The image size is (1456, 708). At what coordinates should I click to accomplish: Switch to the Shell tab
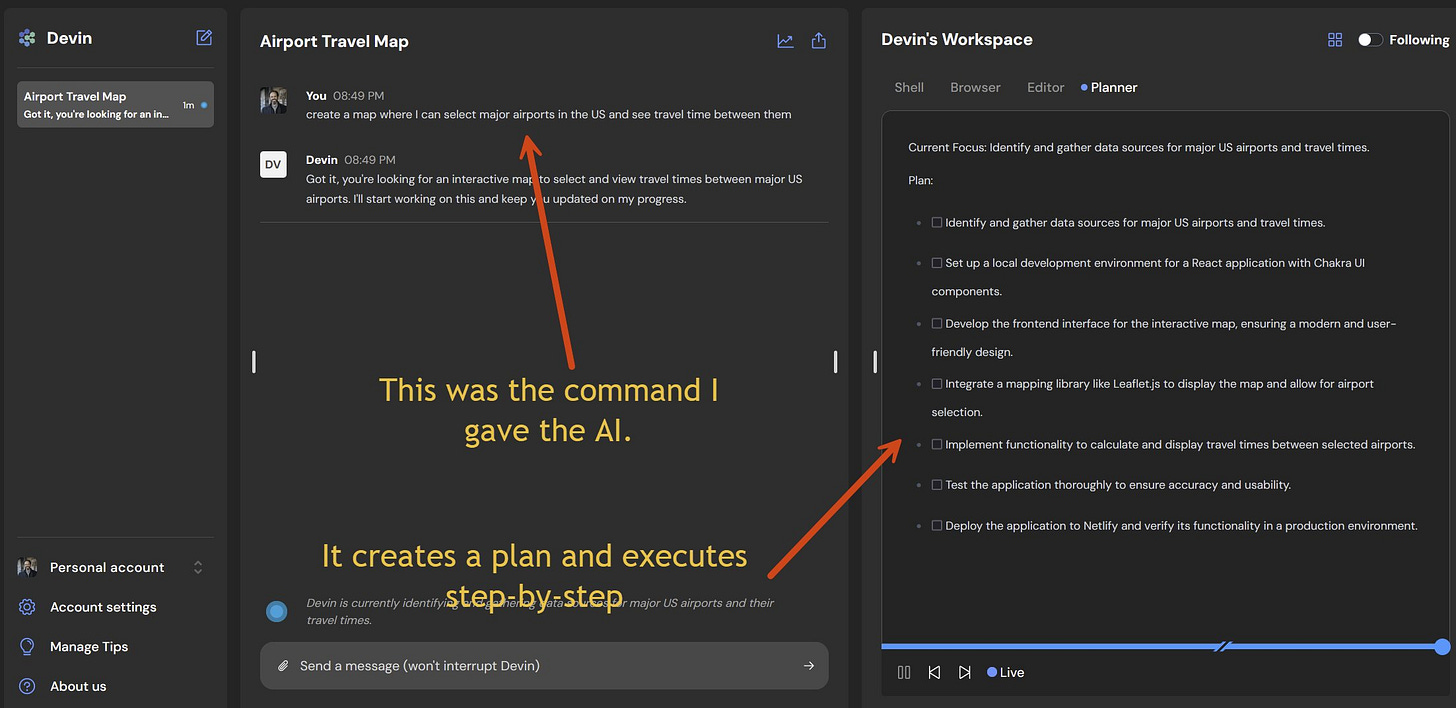pyautogui.click(x=909, y=88)
